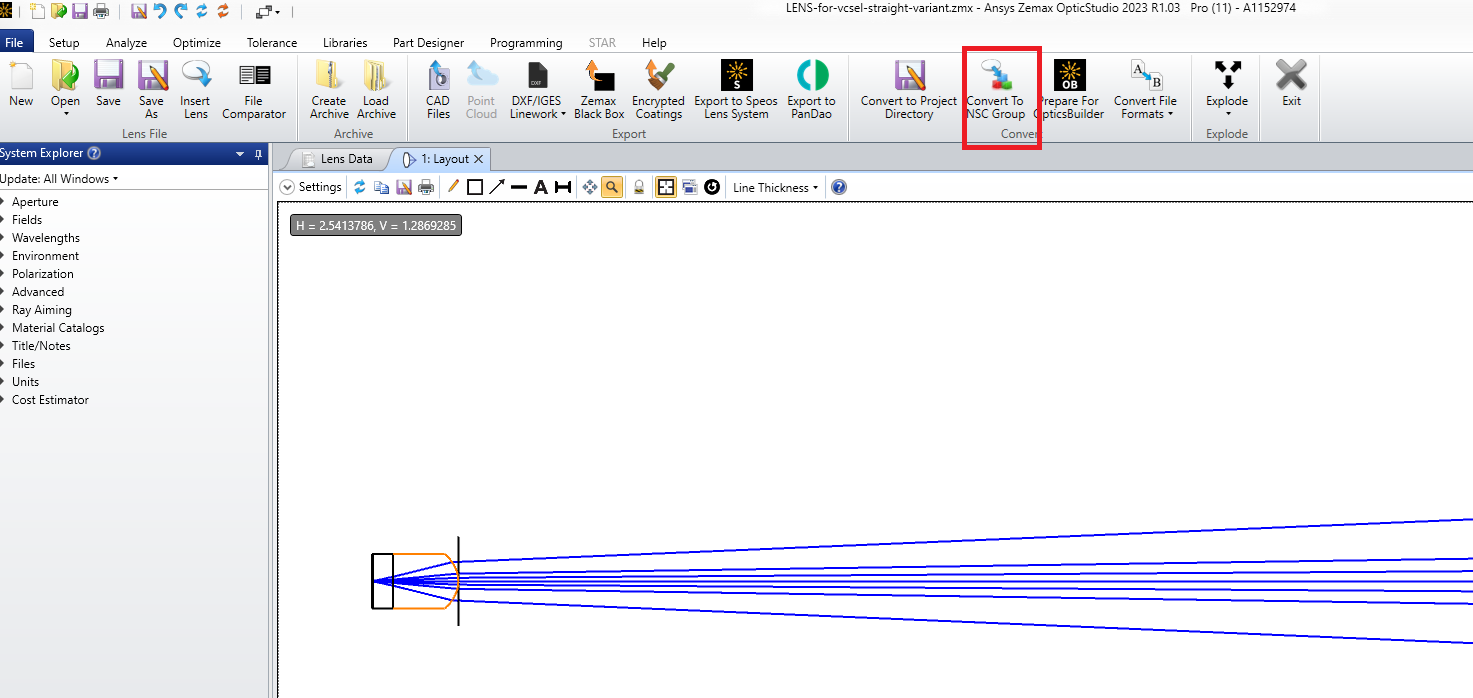Image resolution: width=1473 pixels, height=698 pixels.
Task: Click orange update-all arrows in quick access toolbar
Action: [x=223, y=12]
